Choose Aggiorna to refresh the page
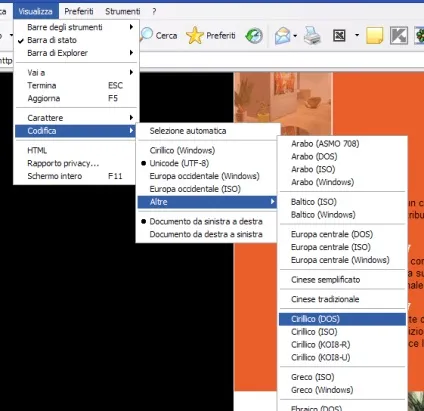This screenshot has height=411, width=424. (x=76, y=98)
